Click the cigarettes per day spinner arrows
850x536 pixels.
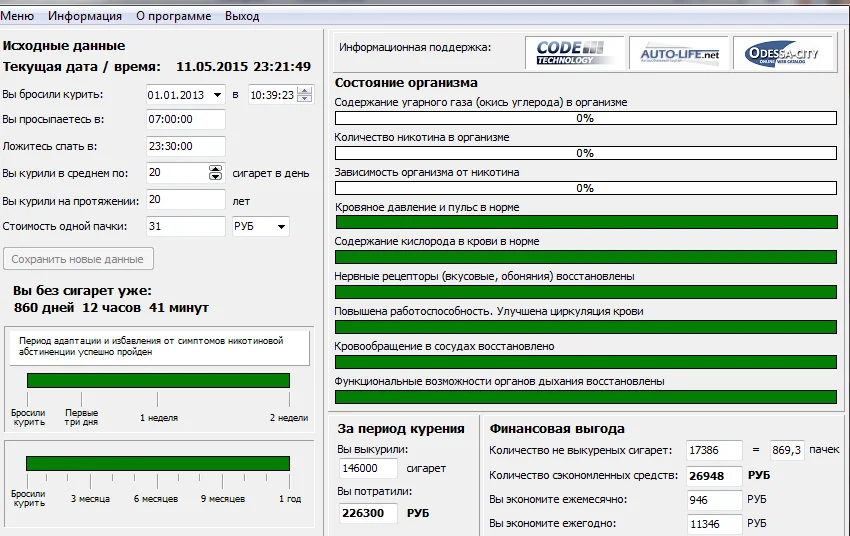[x=216, y=173]
